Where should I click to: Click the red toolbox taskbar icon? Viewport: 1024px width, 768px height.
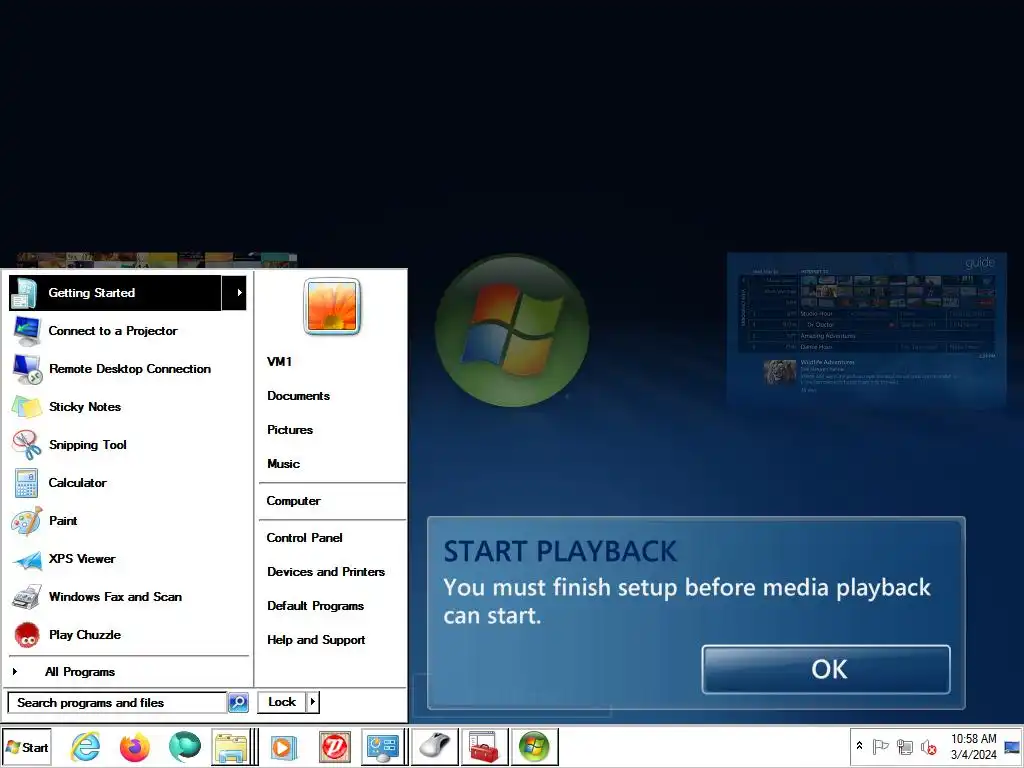click(x=484, y=747)
